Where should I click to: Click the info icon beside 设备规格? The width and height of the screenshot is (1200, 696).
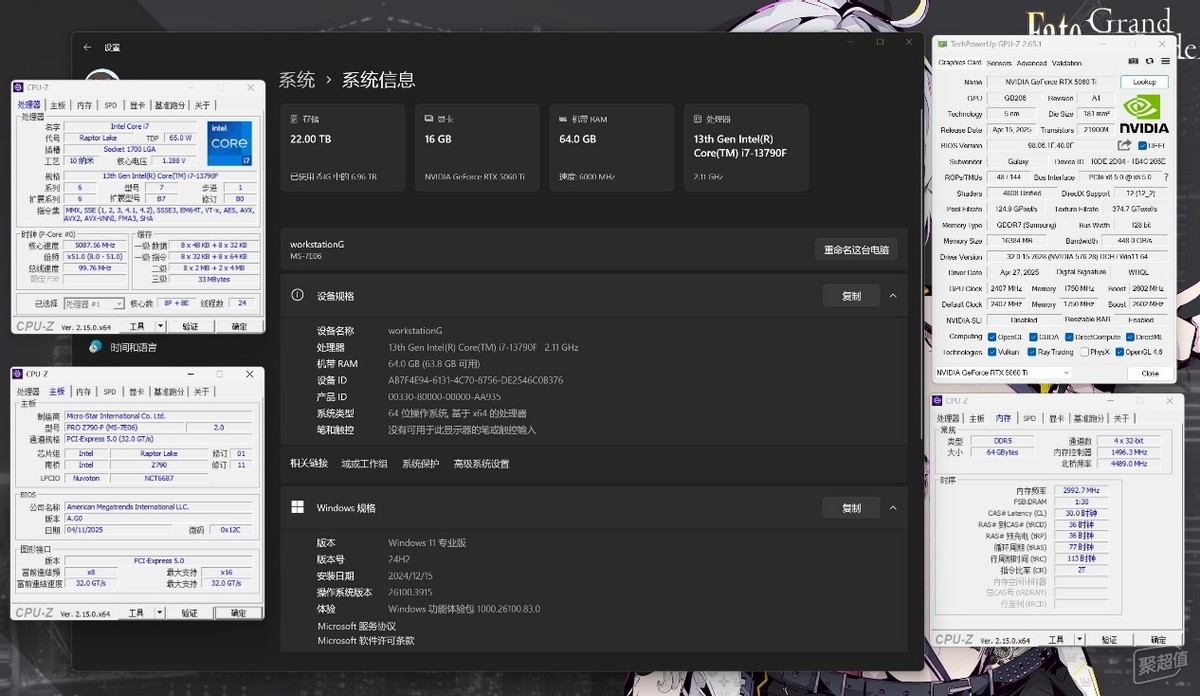point(297,296)
